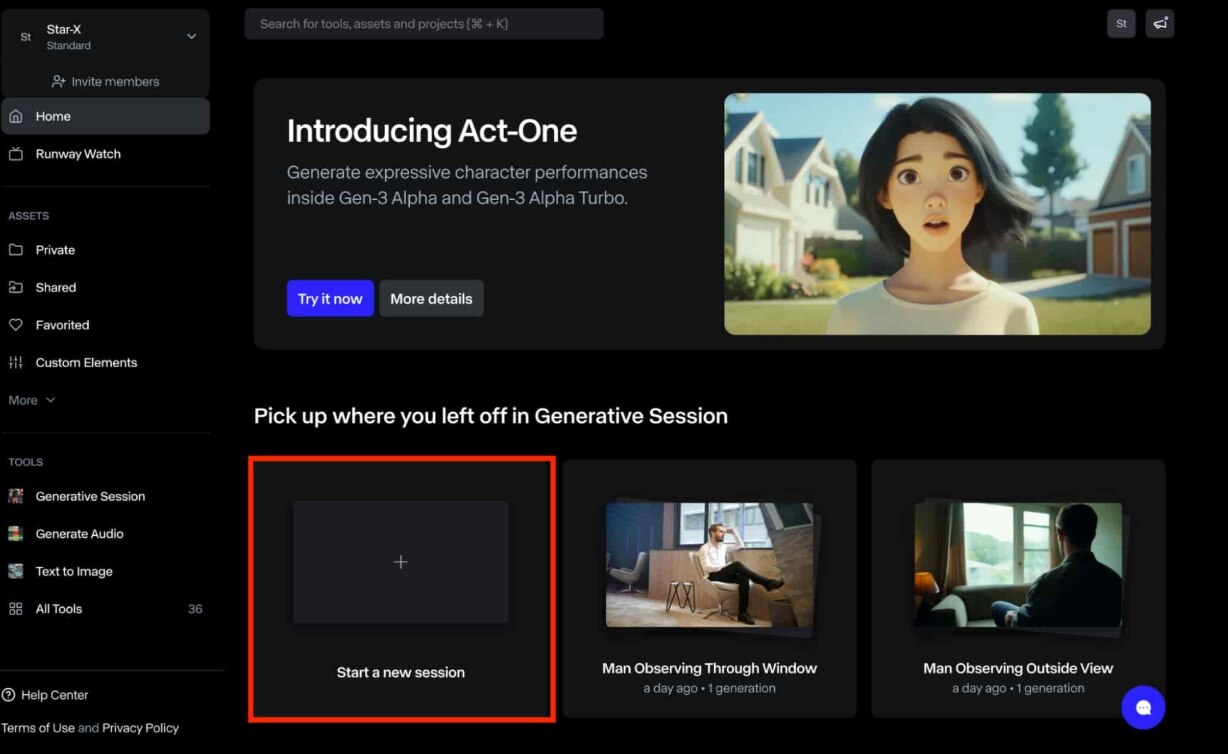Open Runway Watch

coord(105,154)
